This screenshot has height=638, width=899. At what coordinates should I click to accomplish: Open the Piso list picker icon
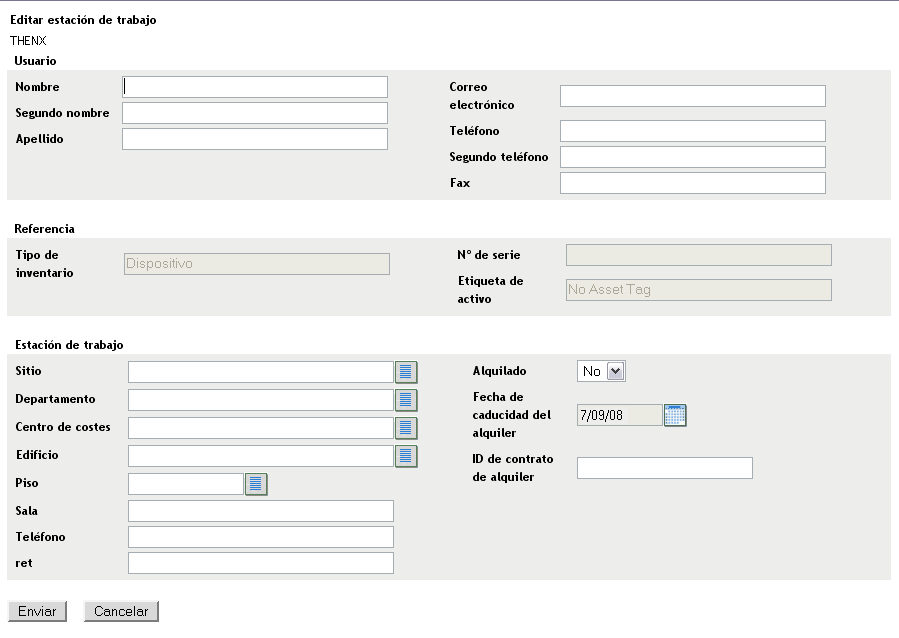[256, 484]
